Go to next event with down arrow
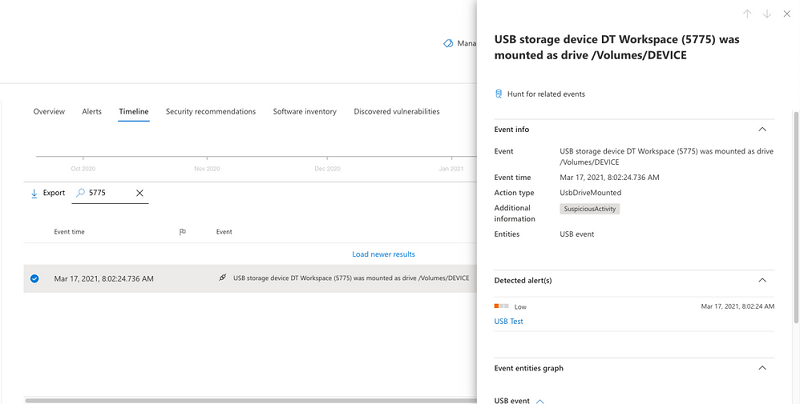 click(x=767, y=14)
